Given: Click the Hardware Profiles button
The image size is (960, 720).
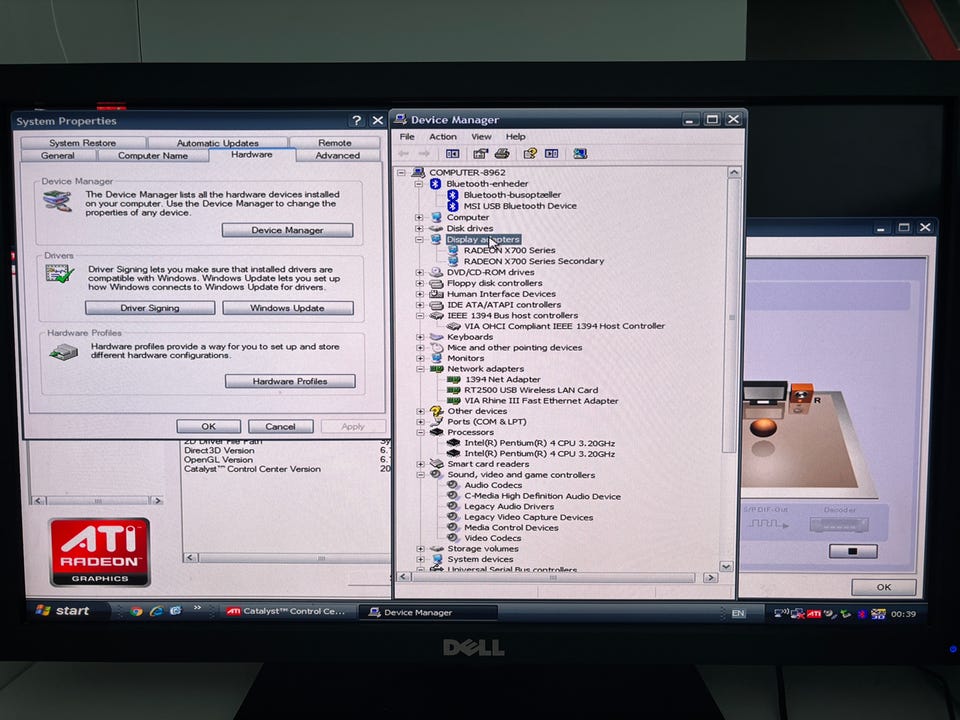Looking at the screenshot, I should pos(290,381).
